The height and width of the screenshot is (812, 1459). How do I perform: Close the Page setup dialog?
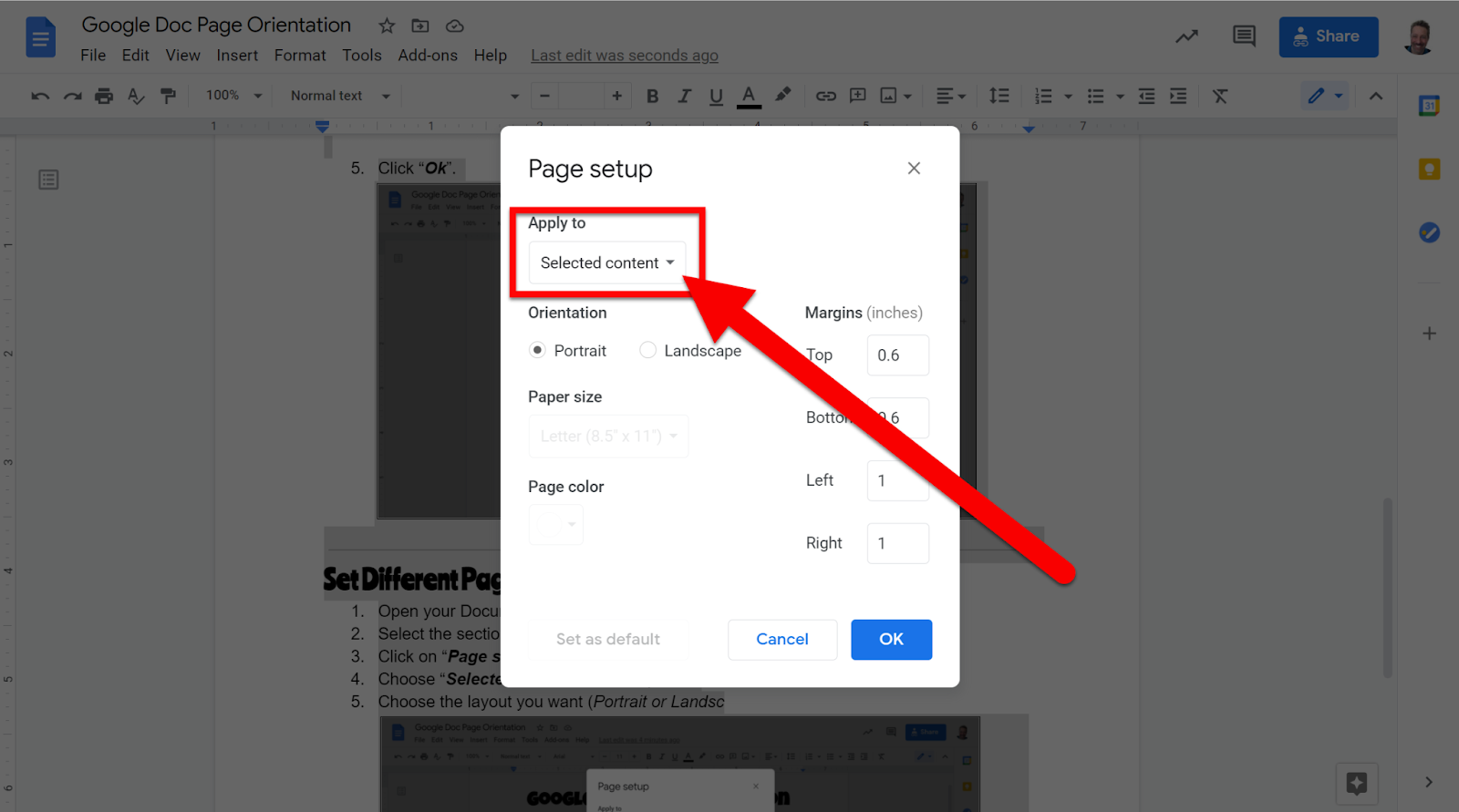(x=914, y=168)
